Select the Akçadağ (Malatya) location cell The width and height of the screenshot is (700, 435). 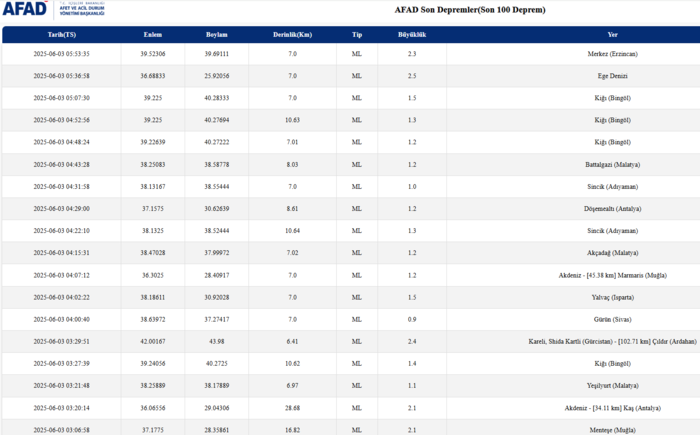(x=612, y=253)
